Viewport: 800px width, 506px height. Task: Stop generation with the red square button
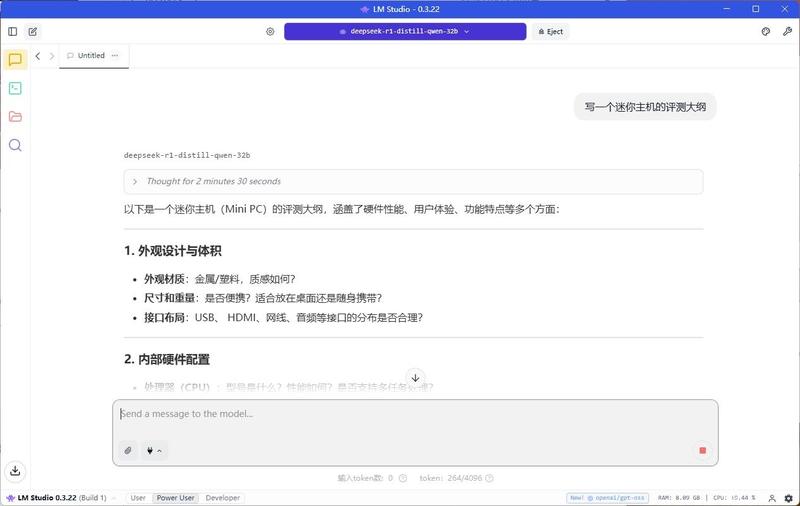(703, 450)
